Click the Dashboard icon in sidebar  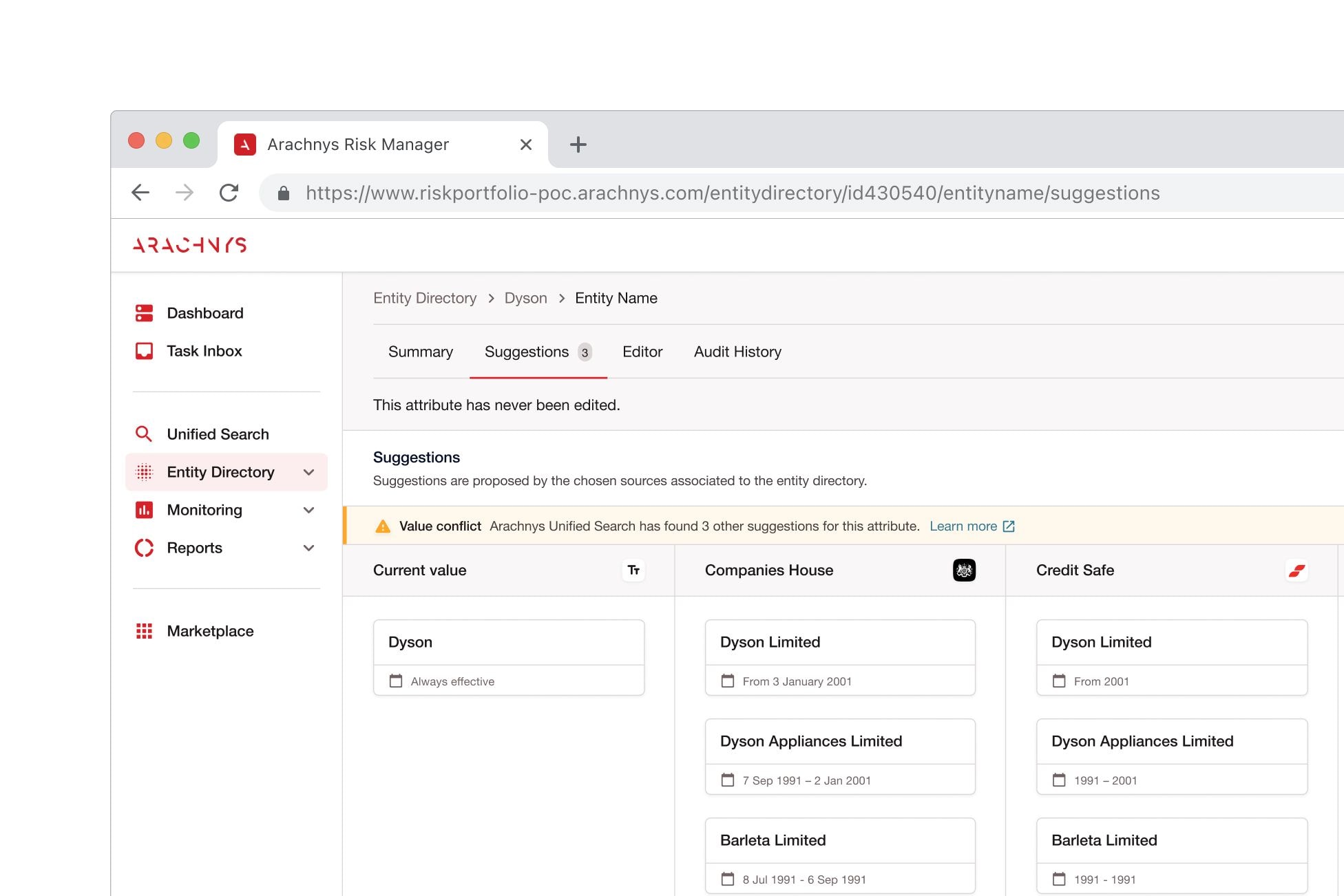[144, 313]
